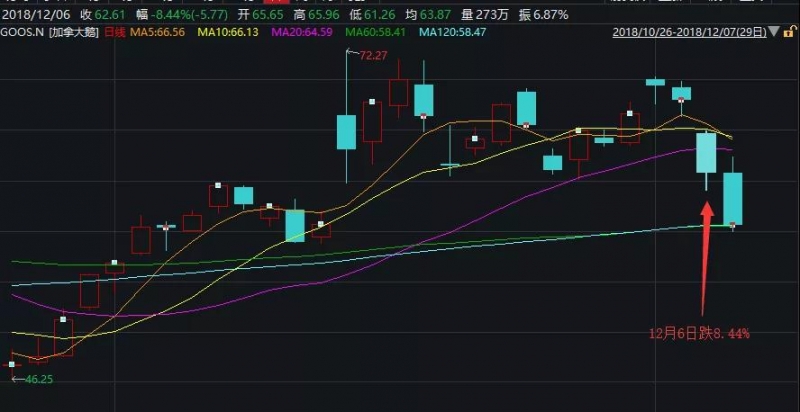Click the 72.27 high price marker
Viewport: 800px width, 412px height.
[373, 55]
